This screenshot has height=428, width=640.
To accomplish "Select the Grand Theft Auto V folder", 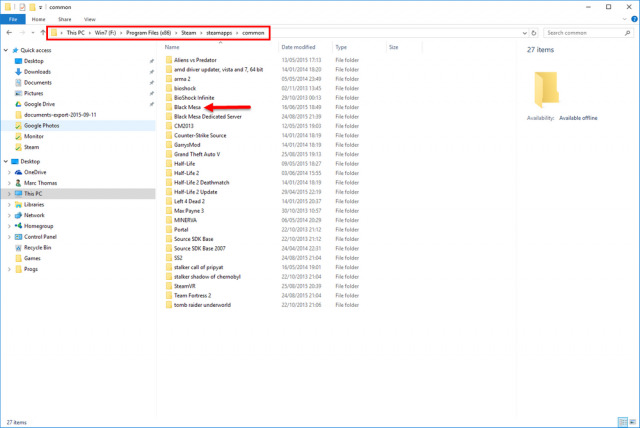I will pos(197,154).
